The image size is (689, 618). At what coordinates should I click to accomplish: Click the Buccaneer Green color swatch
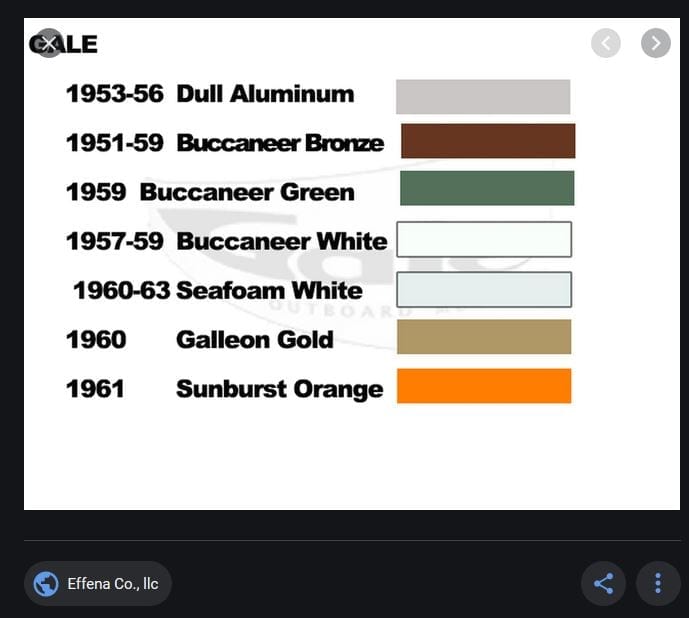tap(487, 188)
